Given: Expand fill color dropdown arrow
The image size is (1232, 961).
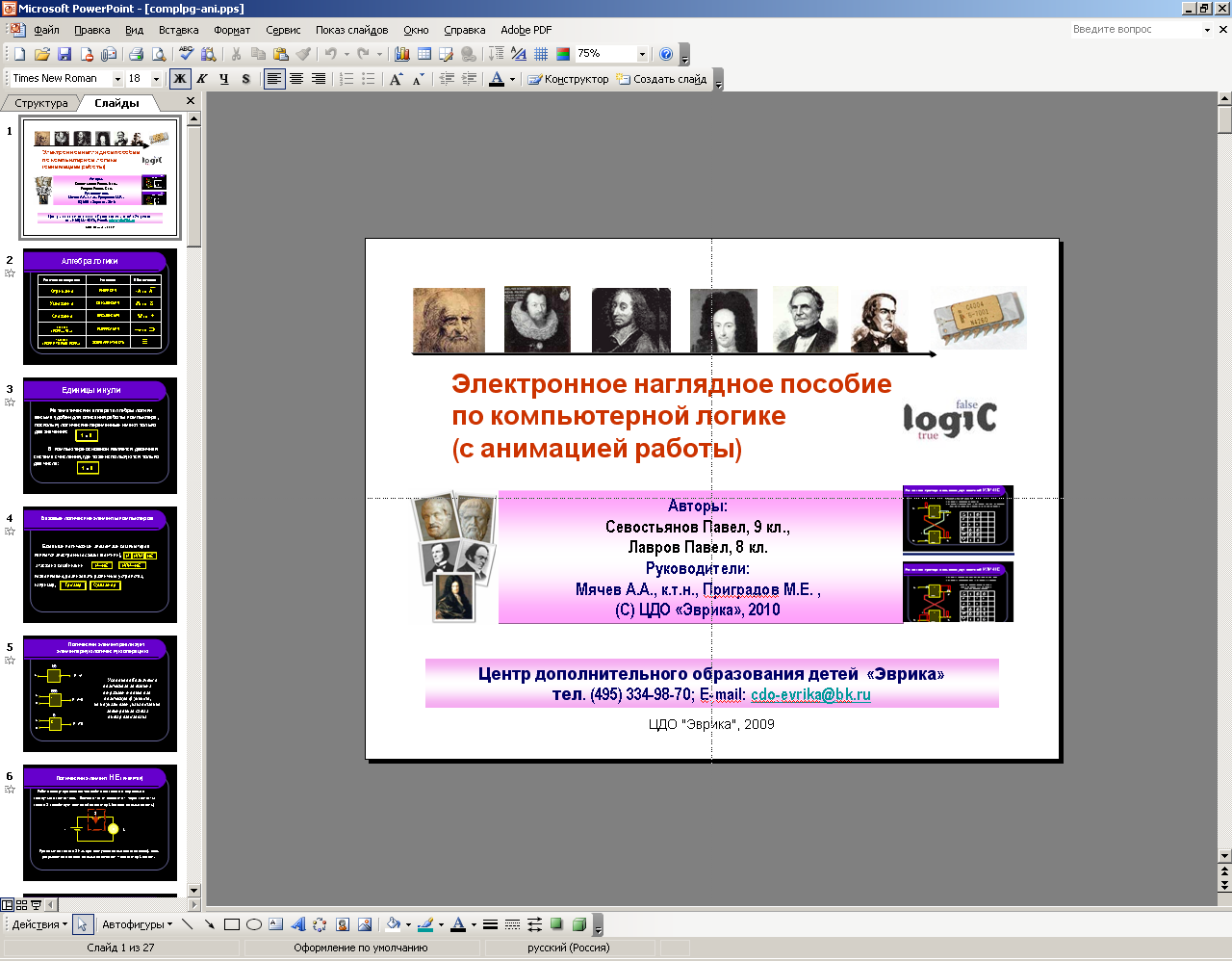Looking at the screenshot, I should tap(408, 924).
